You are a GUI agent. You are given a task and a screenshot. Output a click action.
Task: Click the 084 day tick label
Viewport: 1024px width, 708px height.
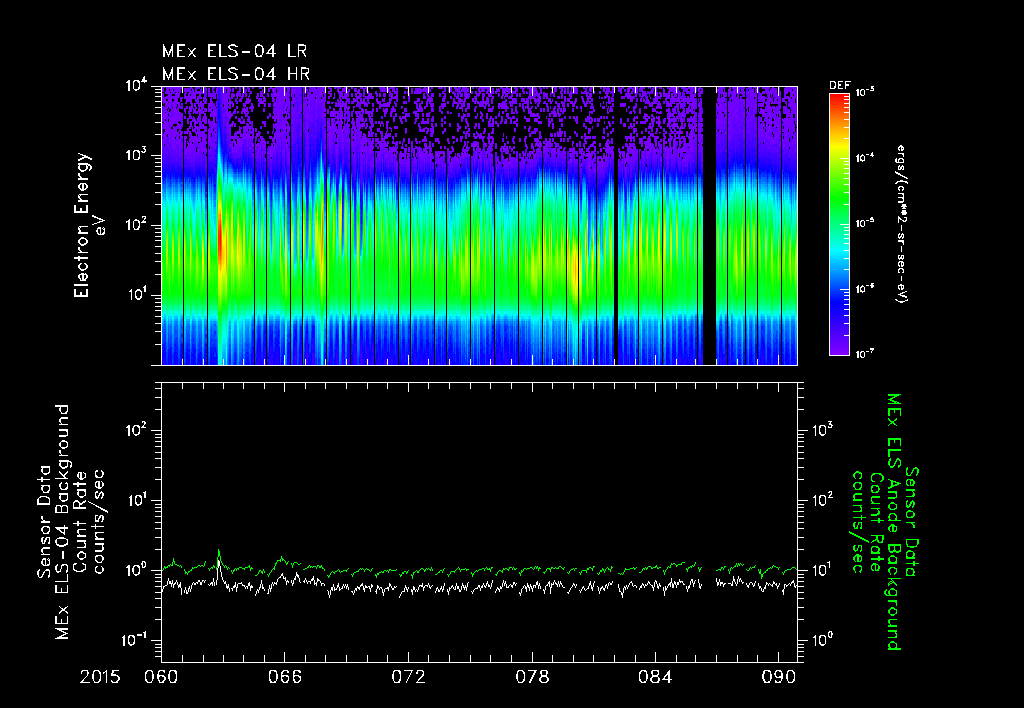coord(655,677)
